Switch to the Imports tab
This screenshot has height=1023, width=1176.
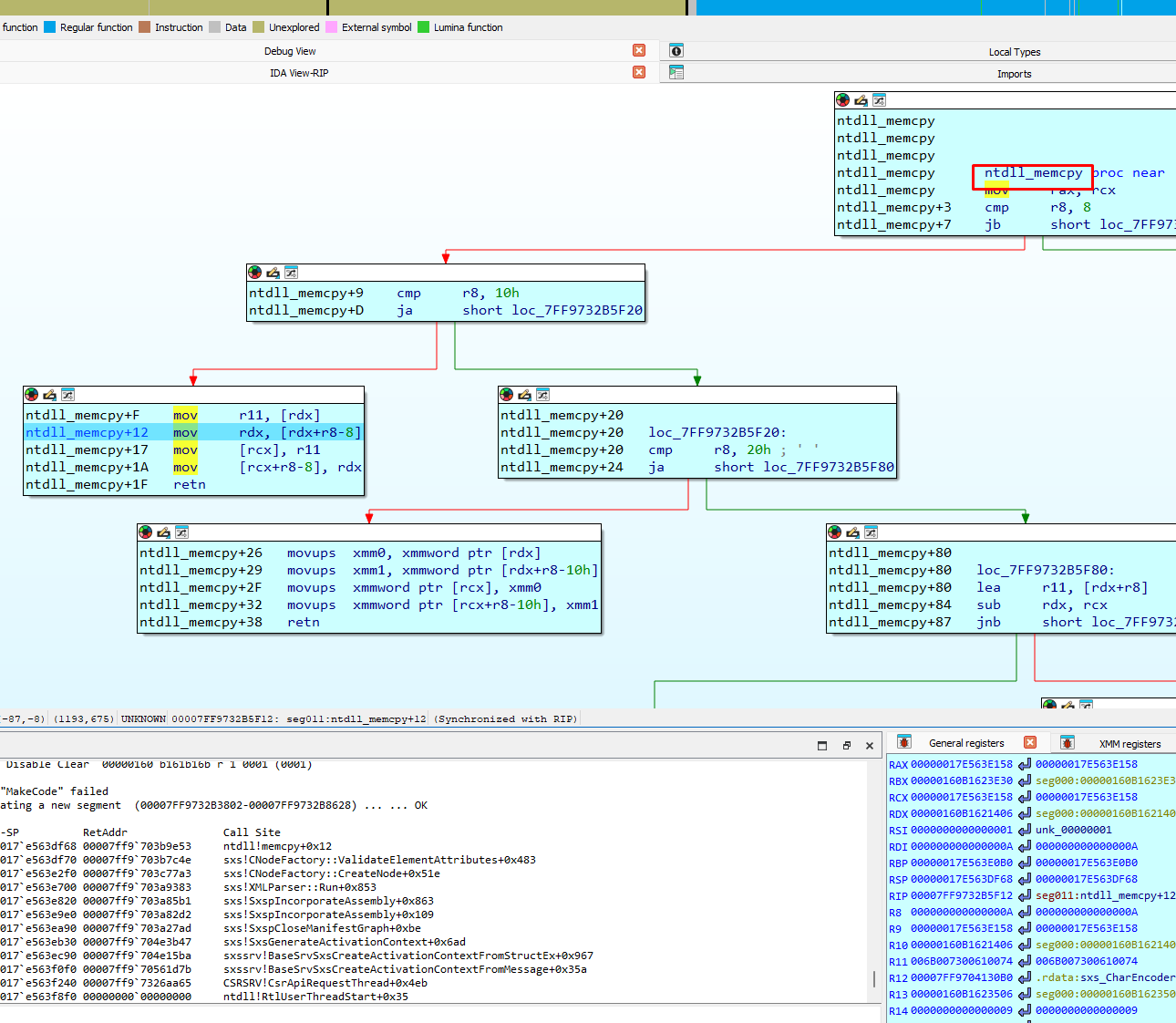pos(1014,74)
